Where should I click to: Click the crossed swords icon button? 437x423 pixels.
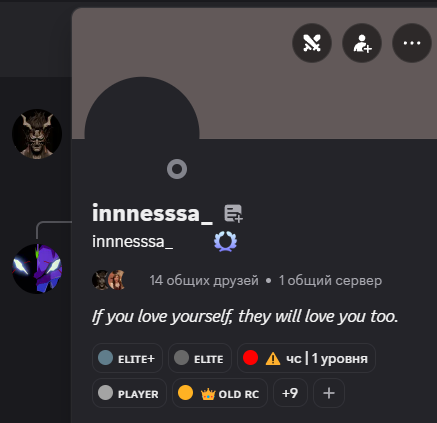[x=312, y=43]
